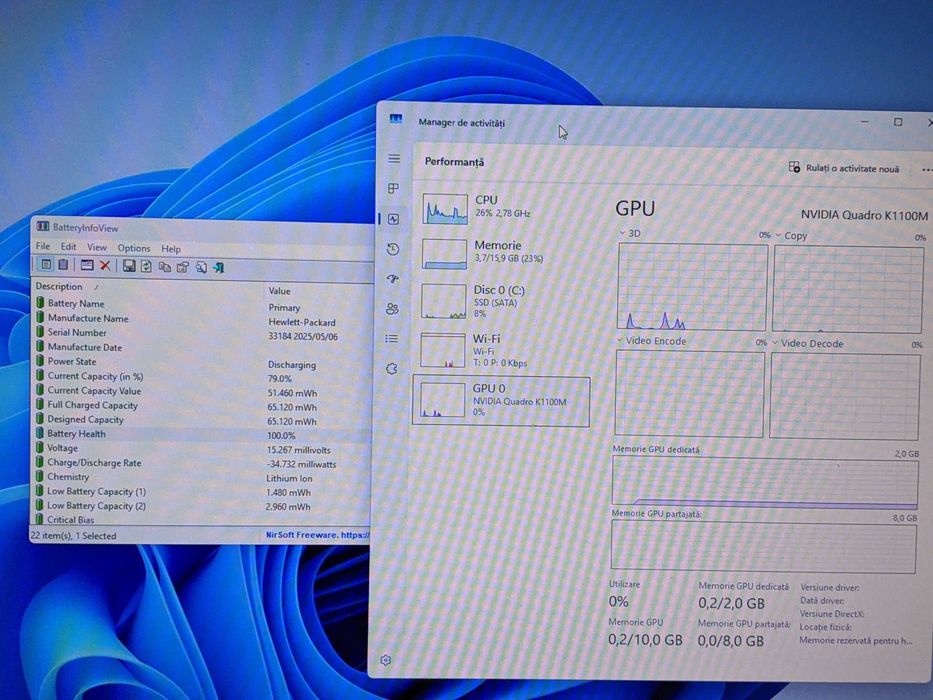
Task: Click the BatteryInfoView title bar icon
Action: tap(42, 226)
